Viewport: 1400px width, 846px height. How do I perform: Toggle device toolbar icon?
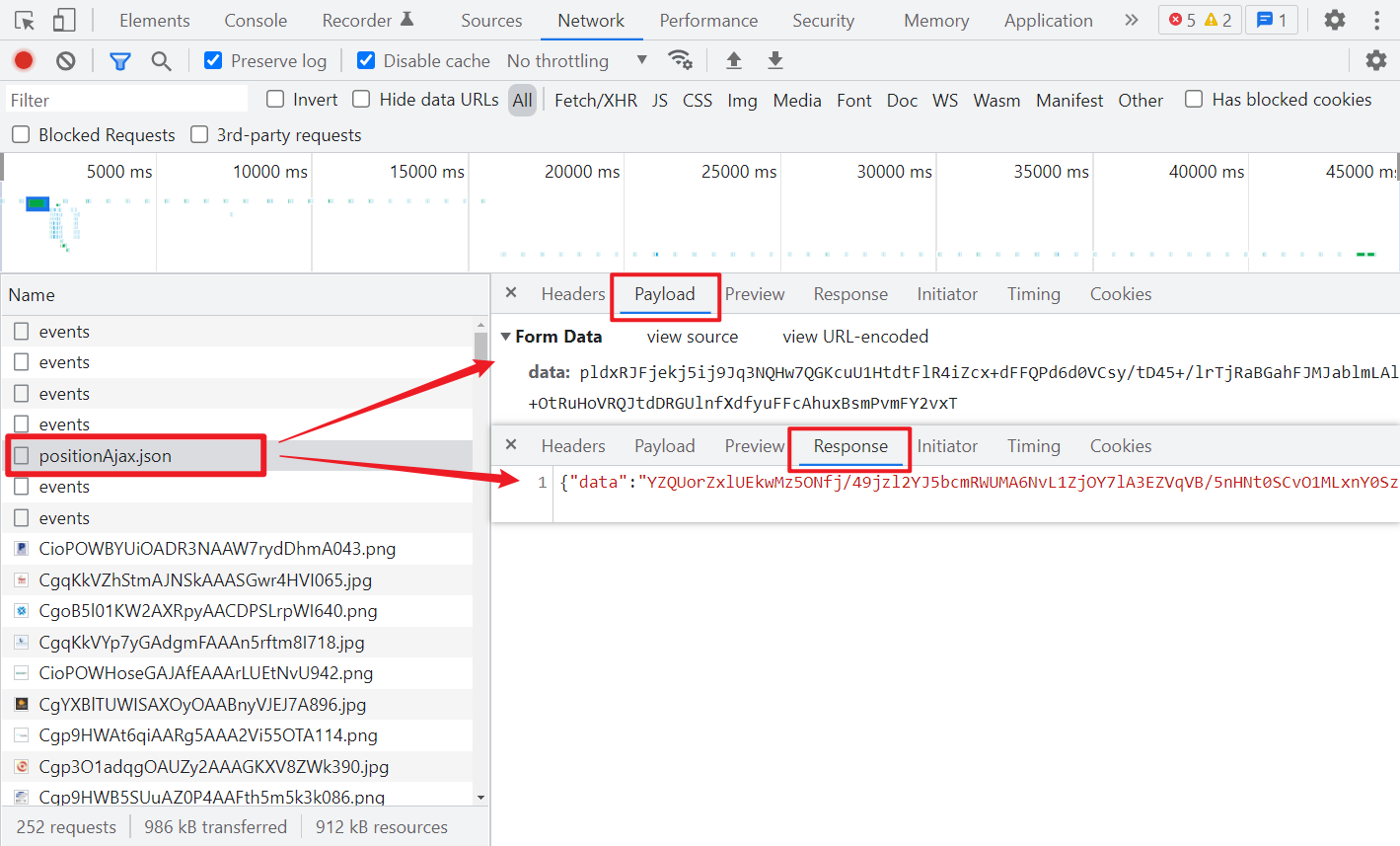click(x=63, y=20)
